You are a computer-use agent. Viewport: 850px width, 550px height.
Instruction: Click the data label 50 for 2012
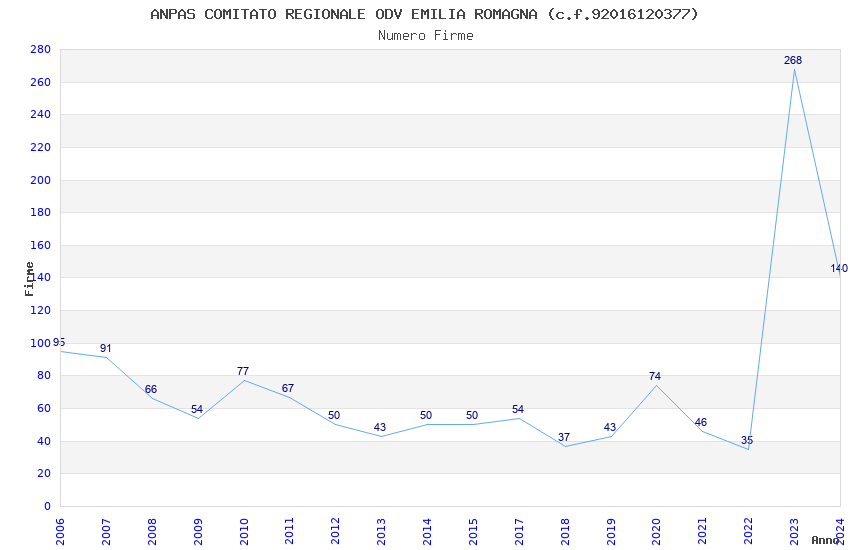(334, 415)
